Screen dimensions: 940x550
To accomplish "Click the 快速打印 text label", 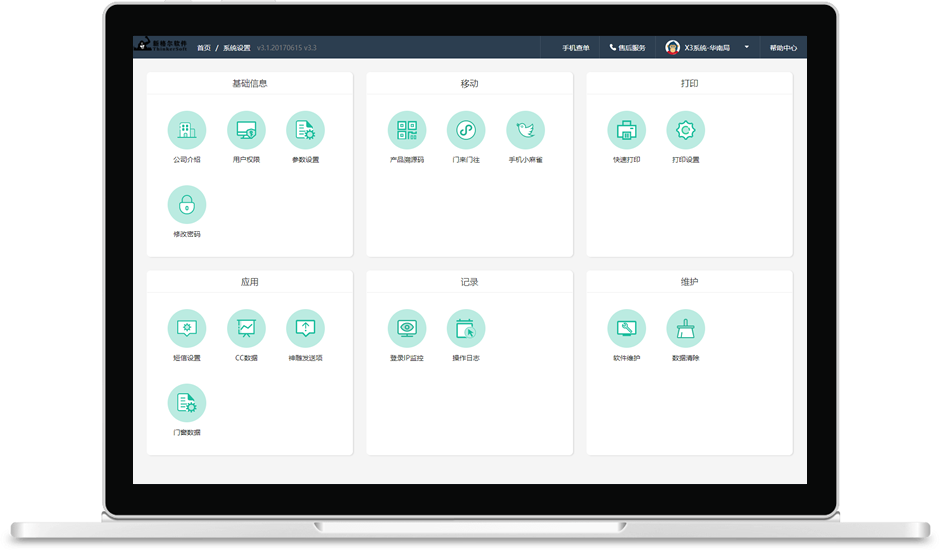I will (x=626, y=160).
